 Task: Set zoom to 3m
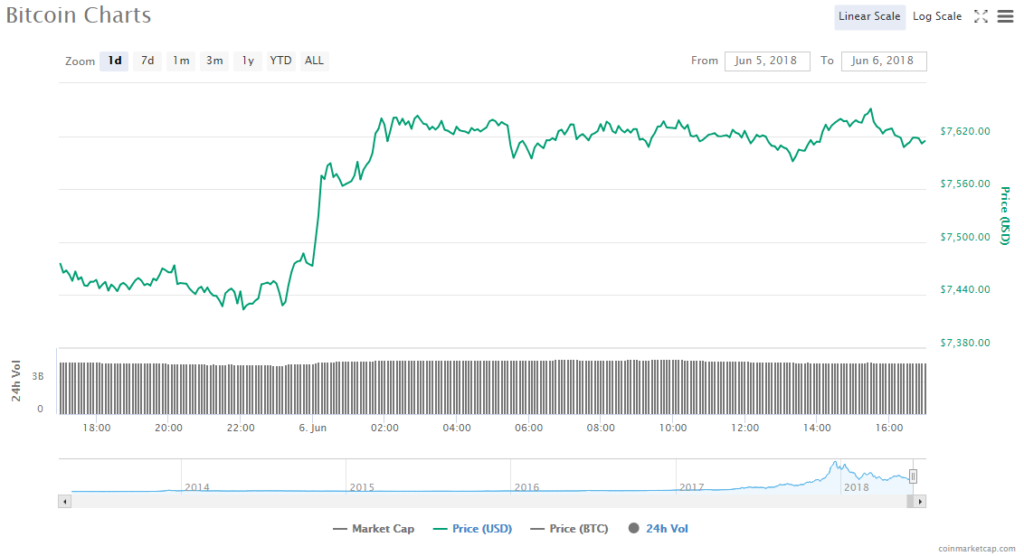pyautogui.click(x=214, y=61)
